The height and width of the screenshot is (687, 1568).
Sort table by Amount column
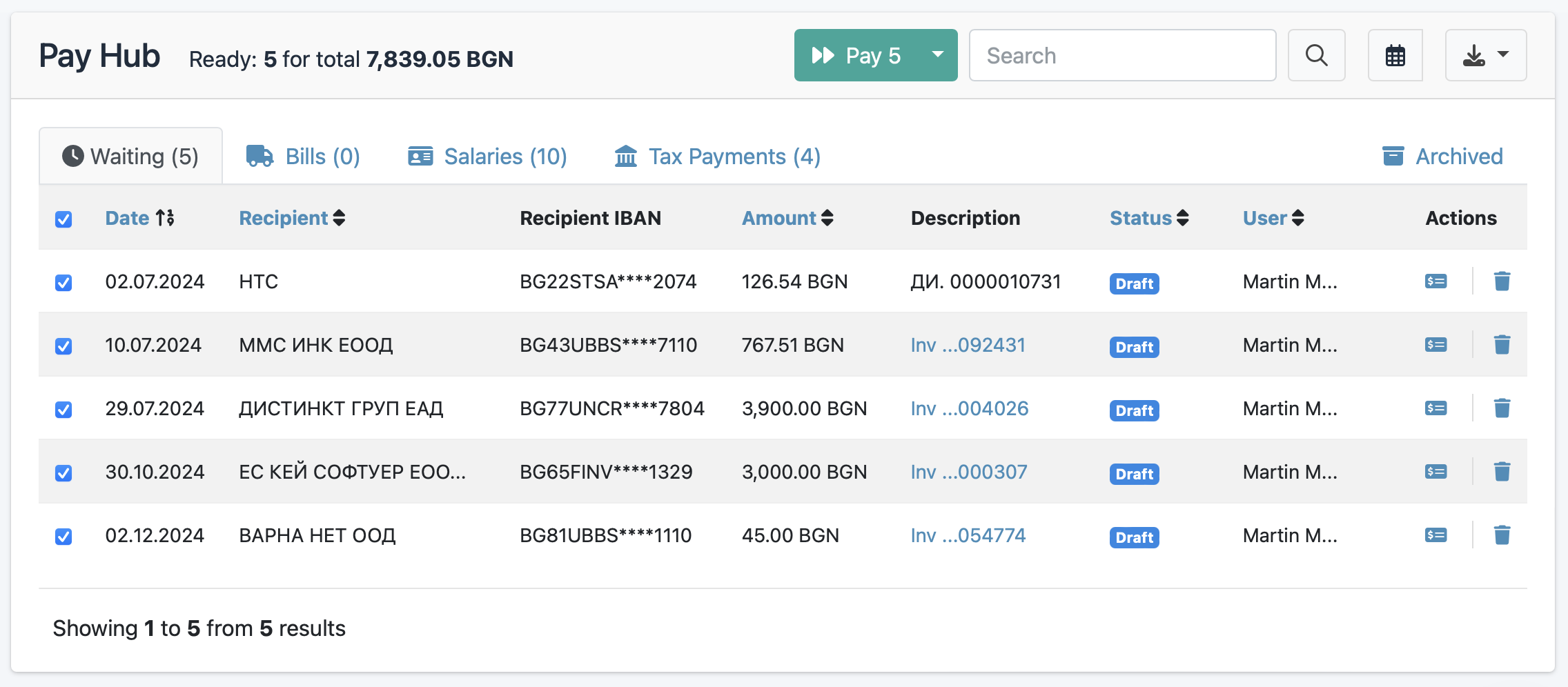(787, 218)
